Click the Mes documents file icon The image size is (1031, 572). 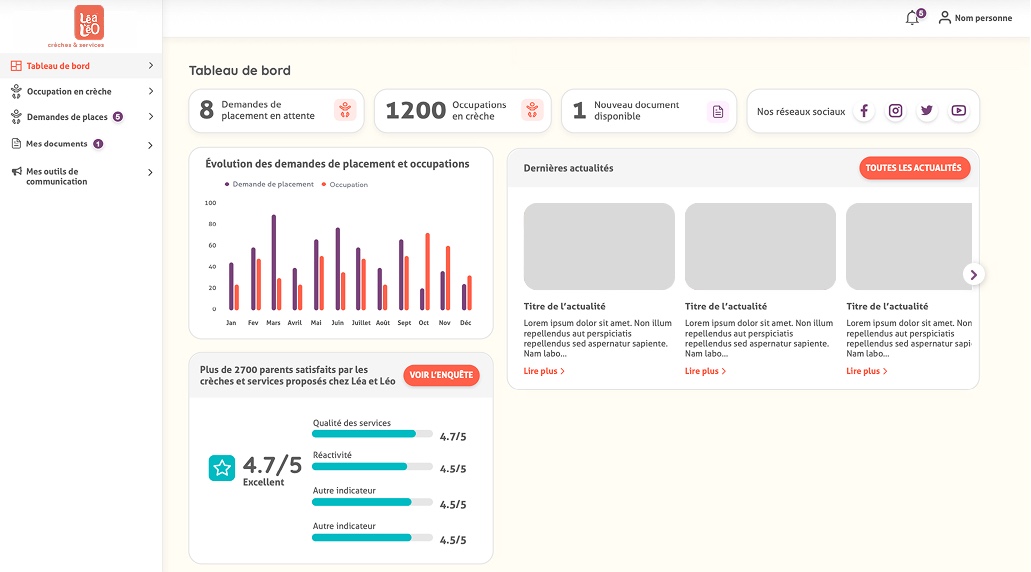pyautogui.click(x=16, y=143)
